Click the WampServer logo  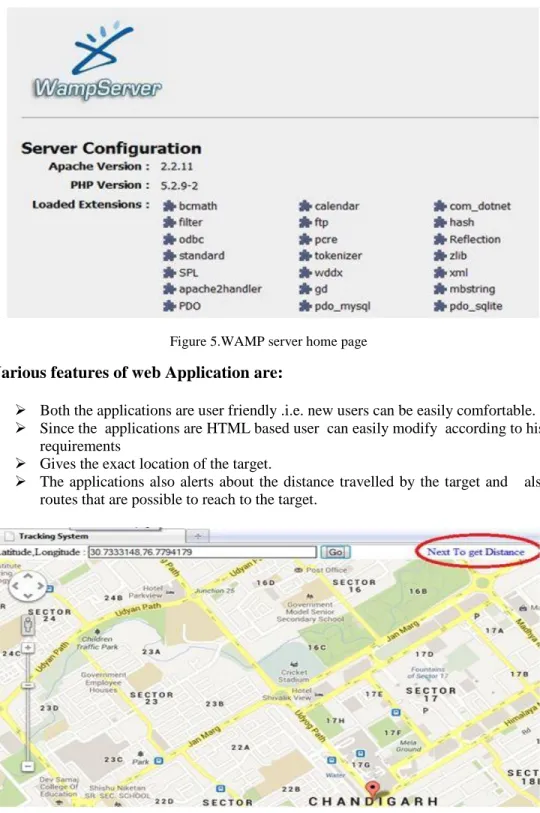[97, 61]
